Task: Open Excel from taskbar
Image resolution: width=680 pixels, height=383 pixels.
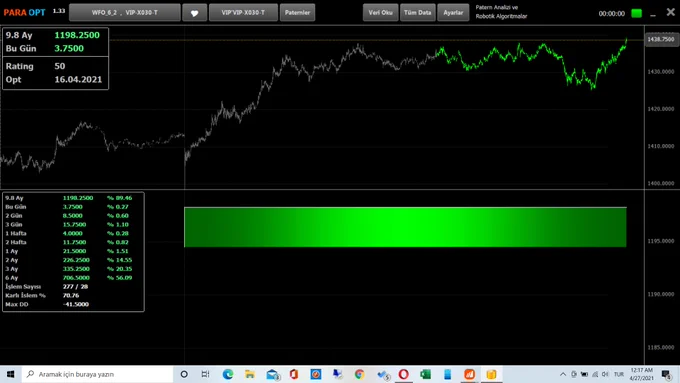Action: coord(425,374)
